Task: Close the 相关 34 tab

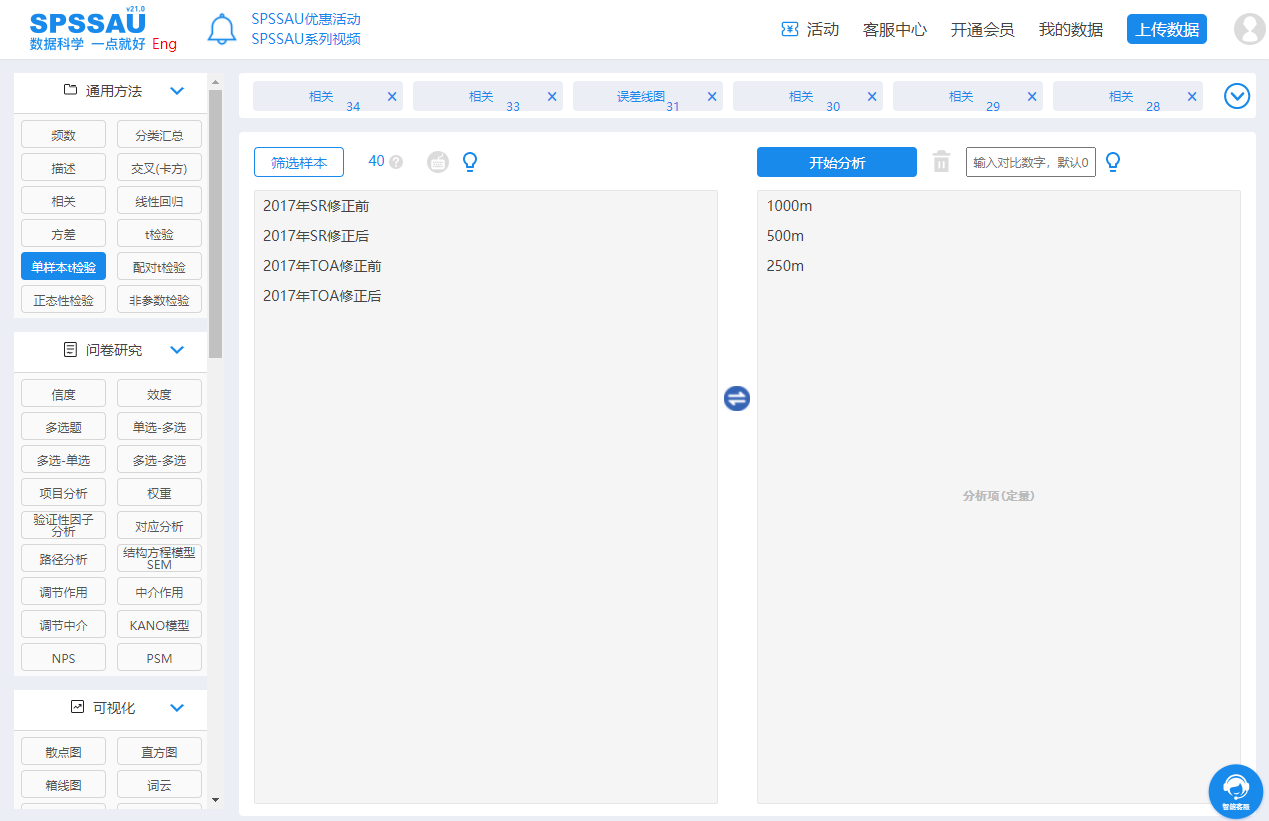Action: tap(390, 96)
